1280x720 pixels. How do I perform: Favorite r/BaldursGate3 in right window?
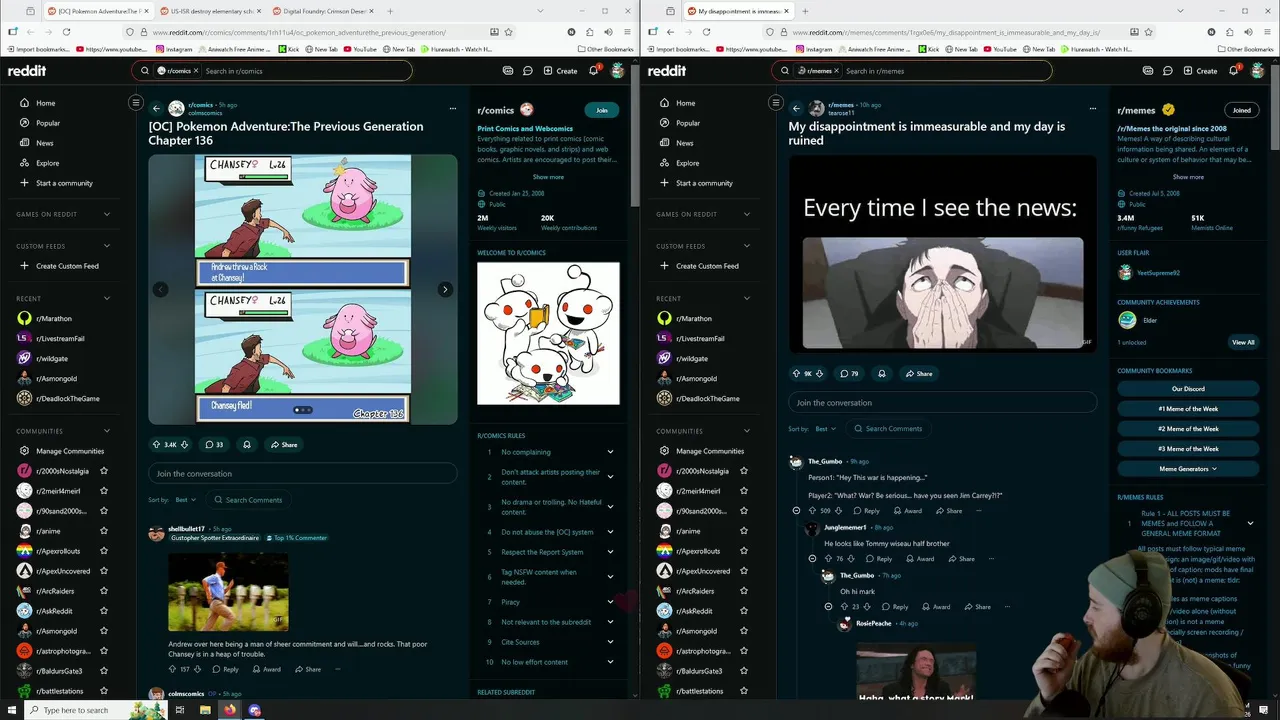click(x=744, y=671)
